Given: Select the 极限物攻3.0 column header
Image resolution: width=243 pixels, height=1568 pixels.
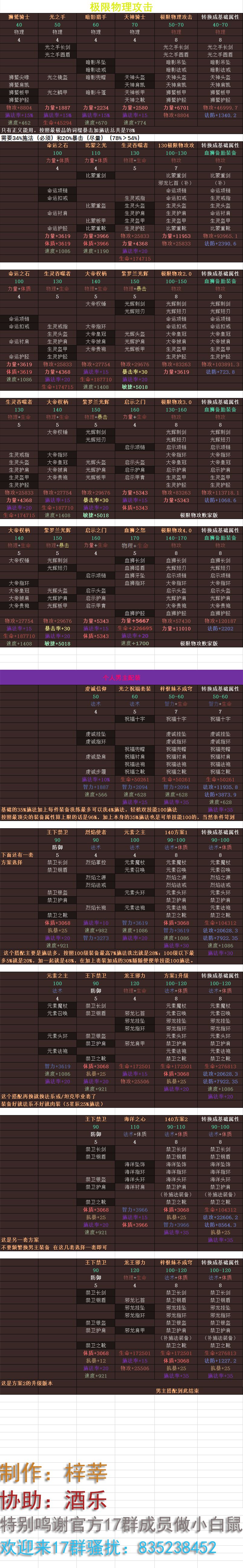Looking at the screenshot, I should coord(176,402).
